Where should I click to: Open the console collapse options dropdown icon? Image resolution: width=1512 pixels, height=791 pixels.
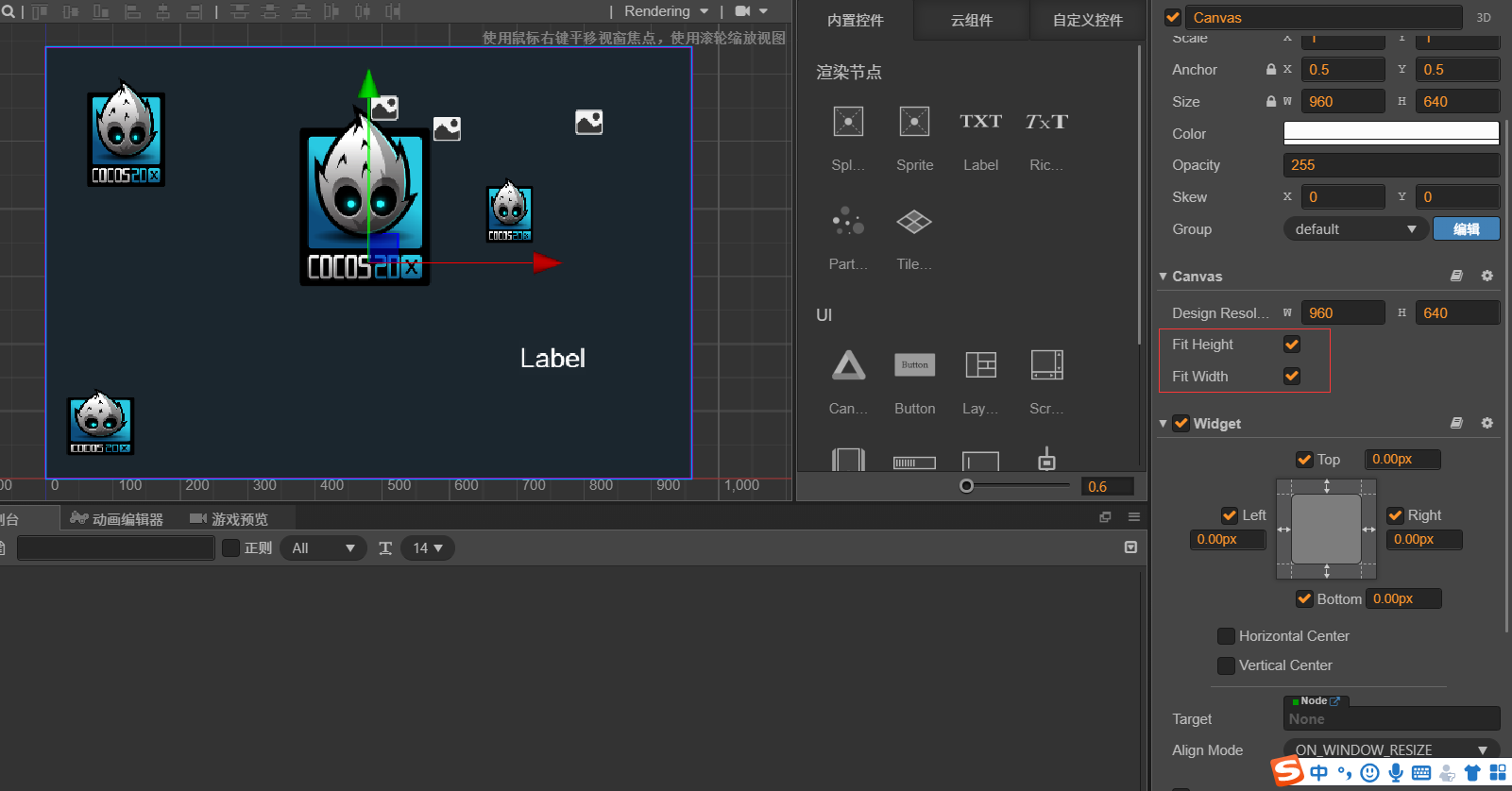click(x=1130, y=547)
